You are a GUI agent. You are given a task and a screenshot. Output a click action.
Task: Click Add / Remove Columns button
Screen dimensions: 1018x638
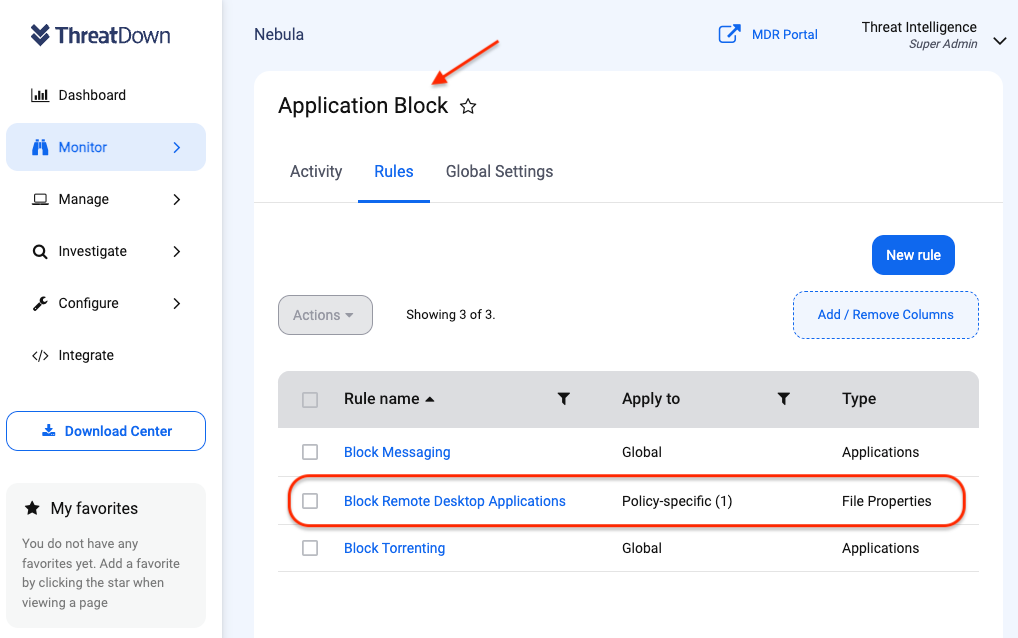point(886,315)
